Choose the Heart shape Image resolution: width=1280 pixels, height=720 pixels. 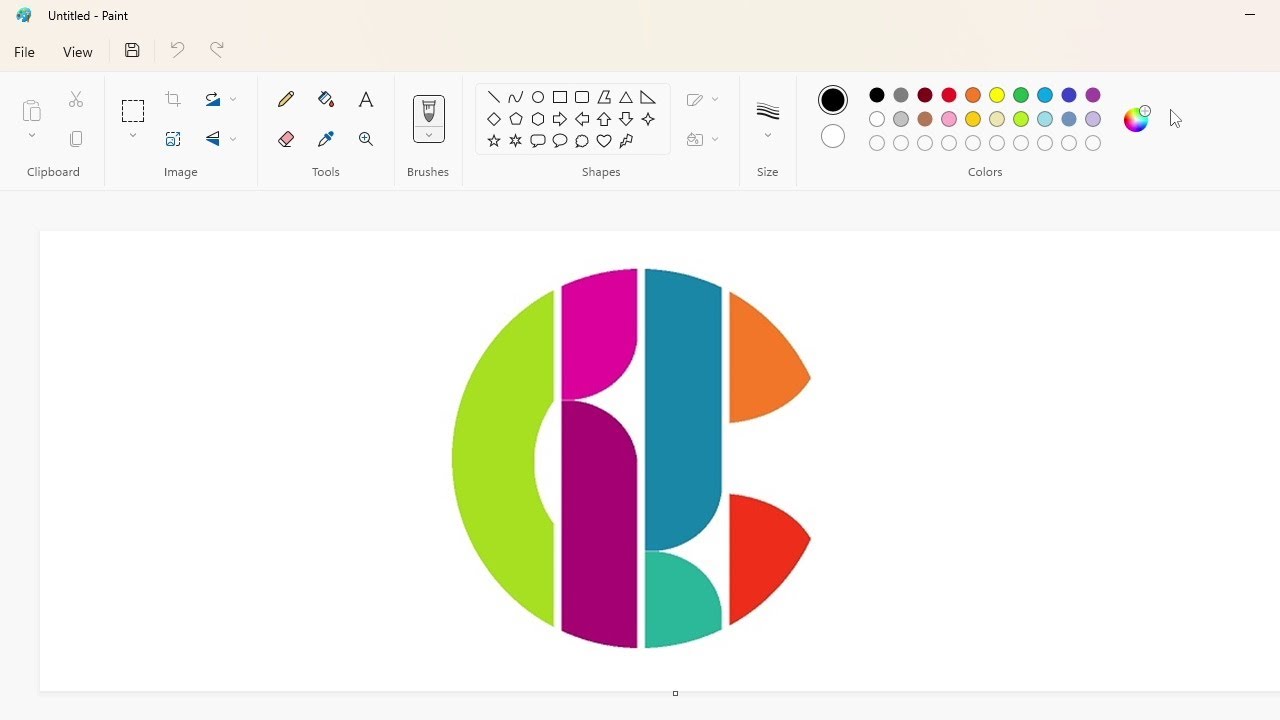point(604,141)
